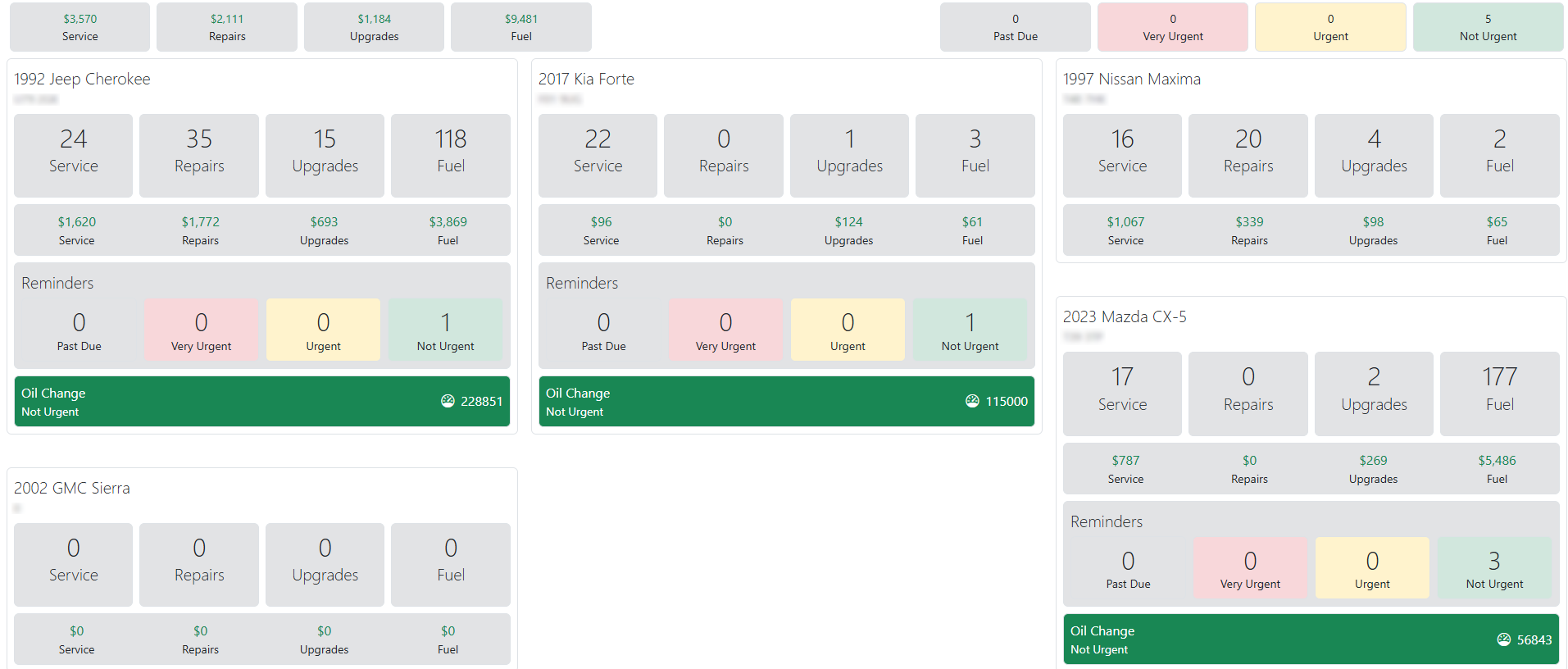The height and width of the screenshot is (669, 1568).
Task: Select the top Not Urgent tile showing 5
Action: point(1488,27)
